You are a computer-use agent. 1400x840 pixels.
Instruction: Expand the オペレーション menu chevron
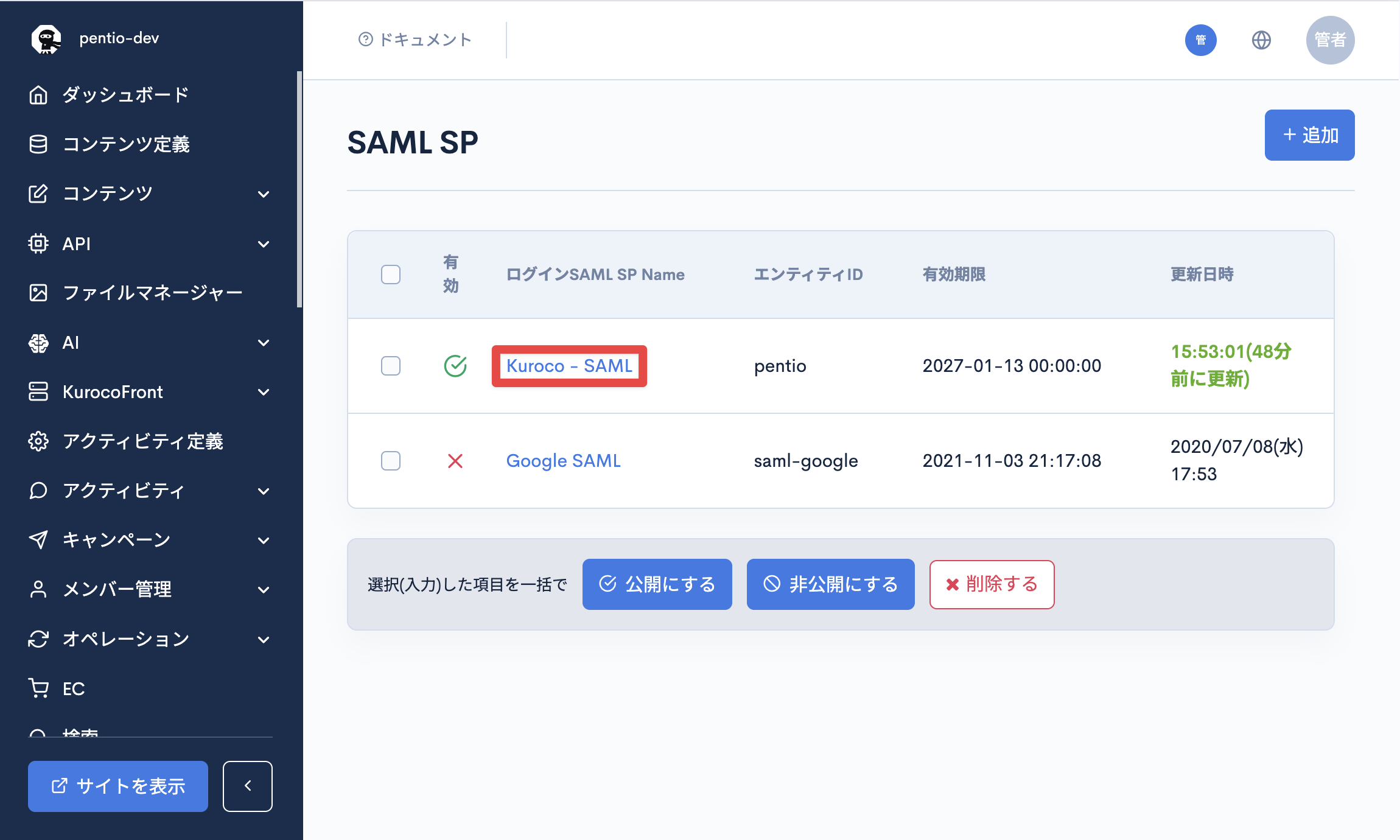pyautogui.click(x=264, y=640)
